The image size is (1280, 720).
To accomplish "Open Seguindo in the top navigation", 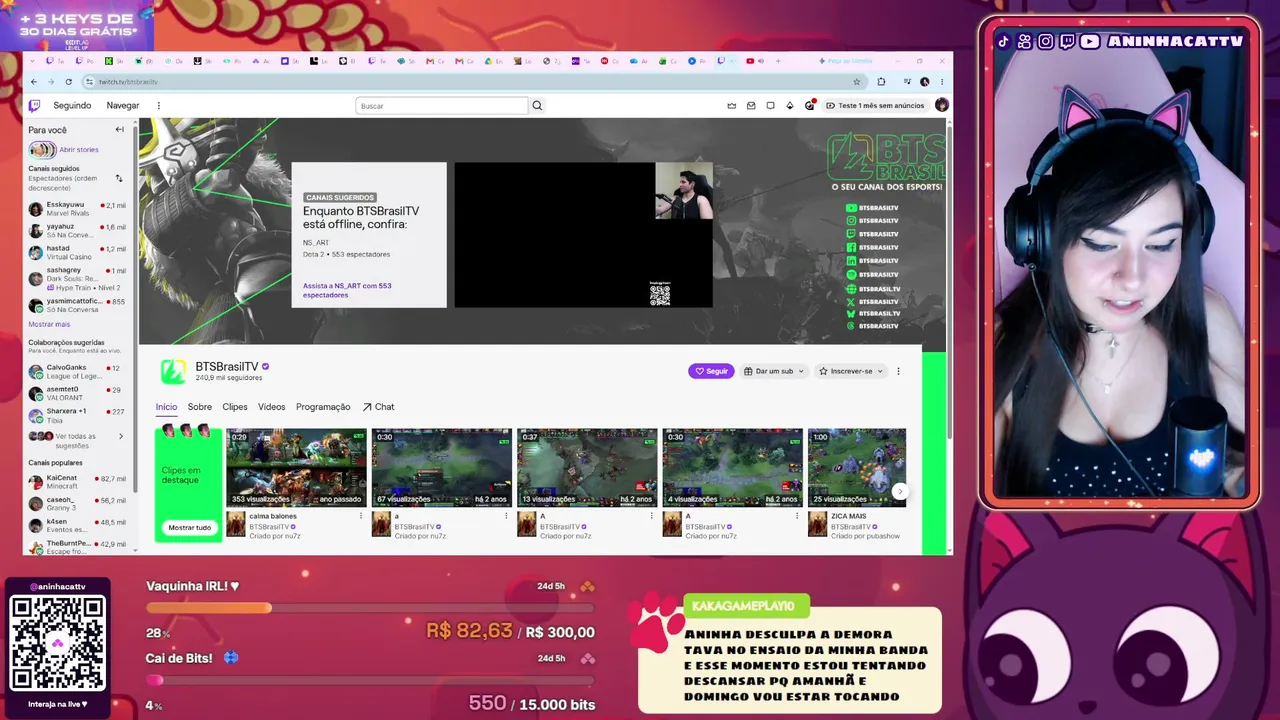I will pyautogui.click(x=72, y=105).
